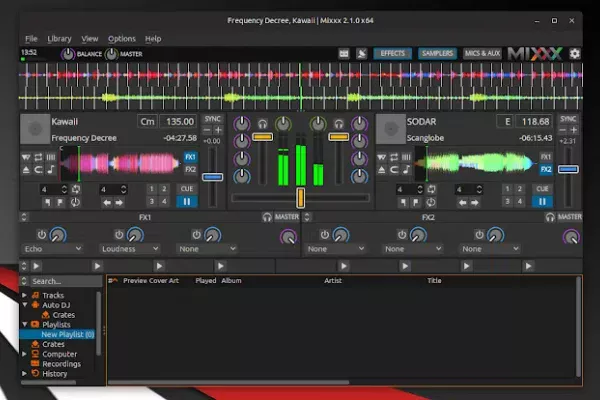Toggle the 4-deck view icon near Effects
600x400 pixels.
344,54
